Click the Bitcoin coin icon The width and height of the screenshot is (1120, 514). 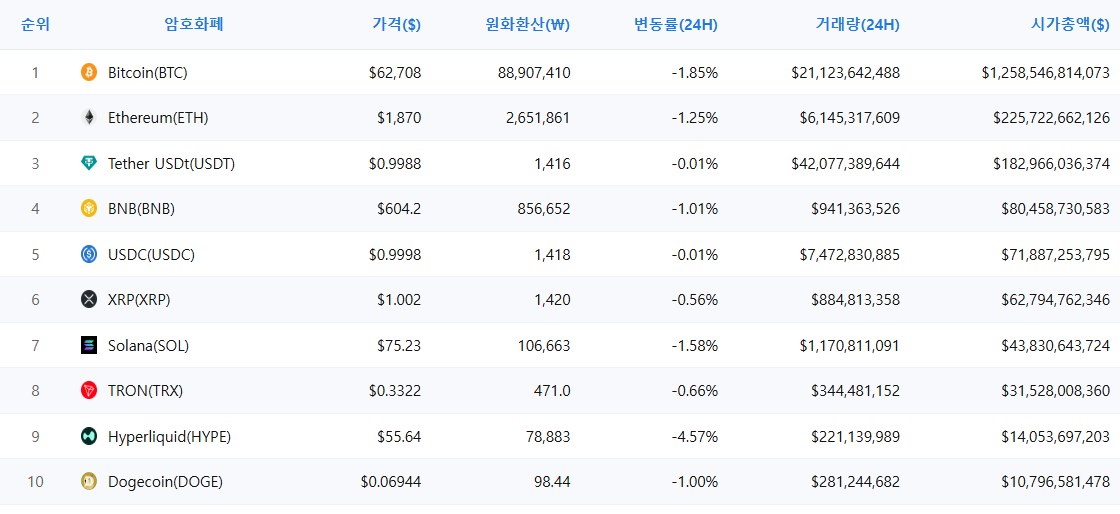[x=89, y=72]
